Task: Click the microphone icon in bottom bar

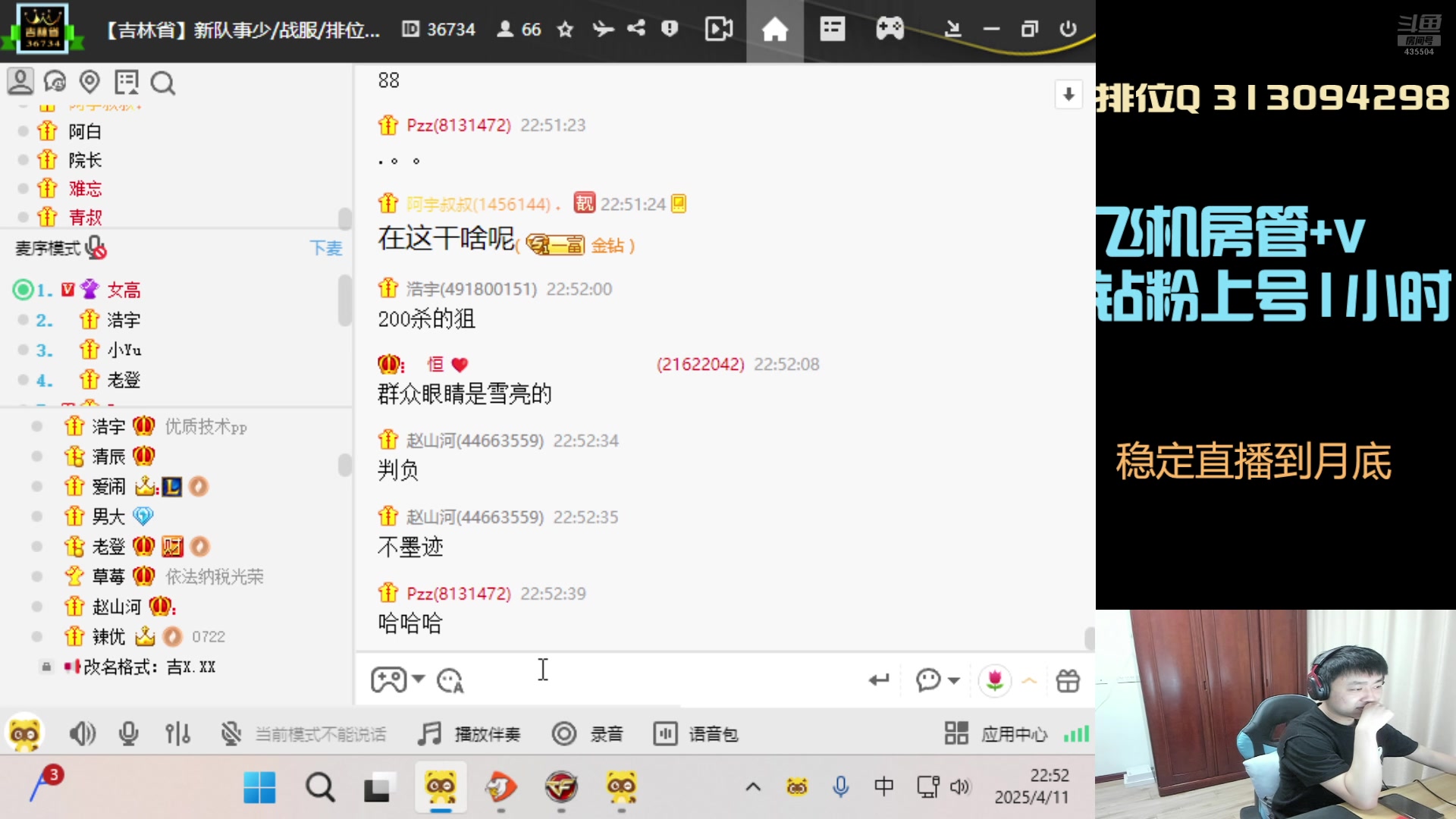Action: tap(128, 733)
